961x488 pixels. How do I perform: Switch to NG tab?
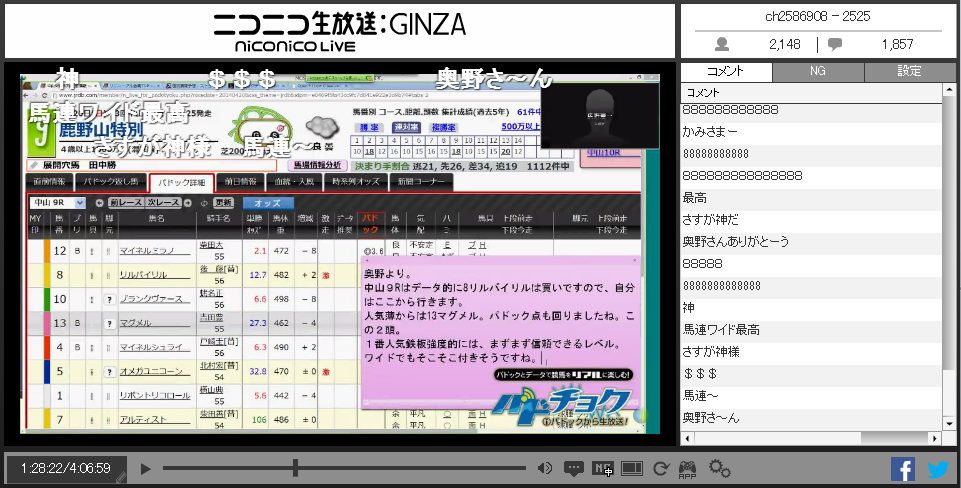pos(818,71)
